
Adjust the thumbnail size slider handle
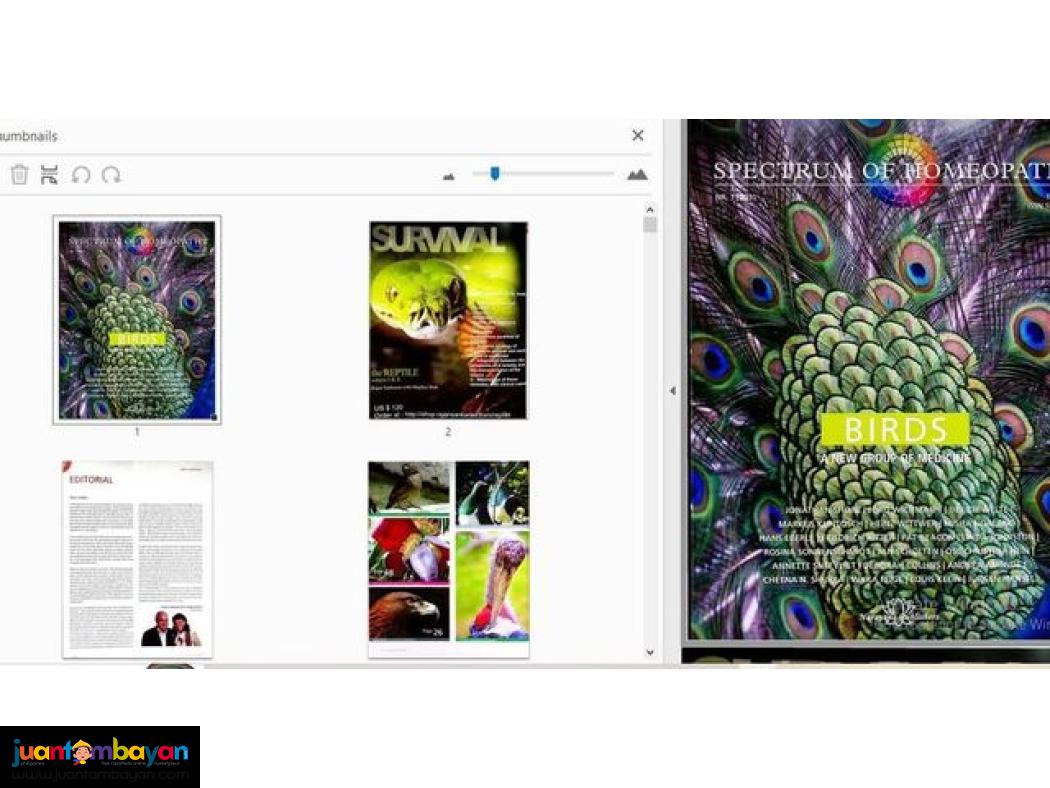tap(495, 174)
